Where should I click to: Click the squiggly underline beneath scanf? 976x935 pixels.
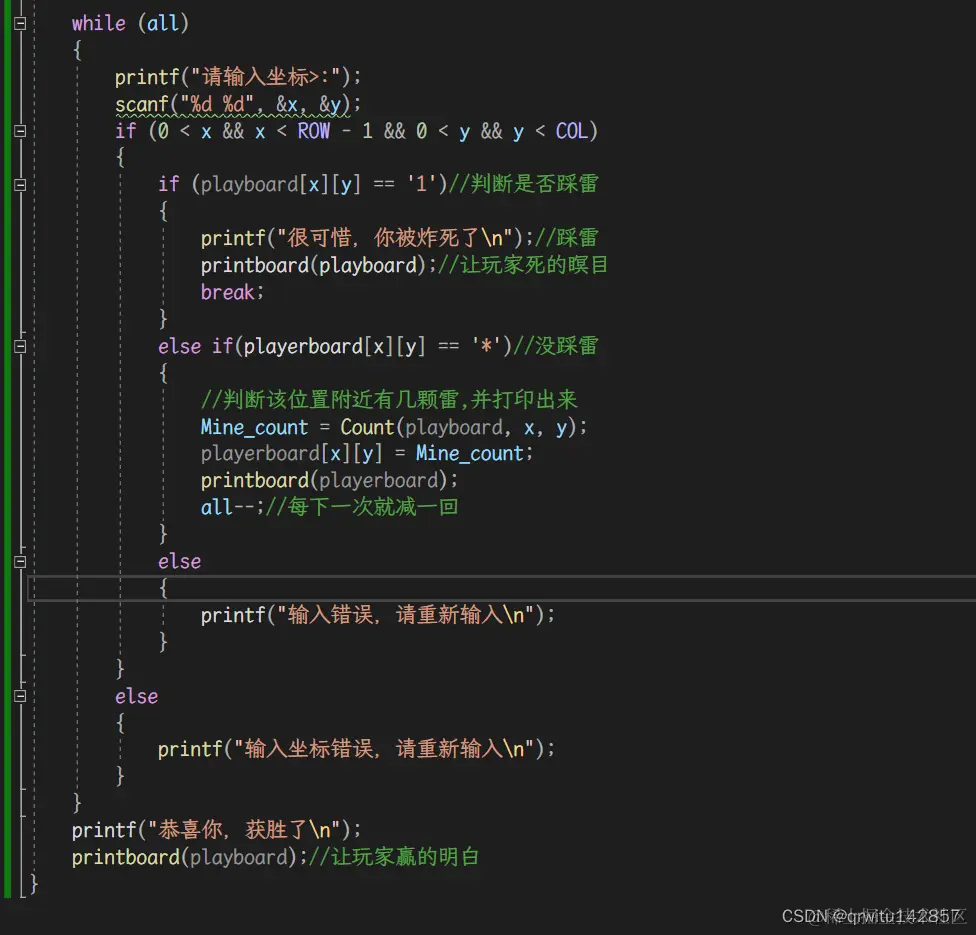tap(140, 113)
